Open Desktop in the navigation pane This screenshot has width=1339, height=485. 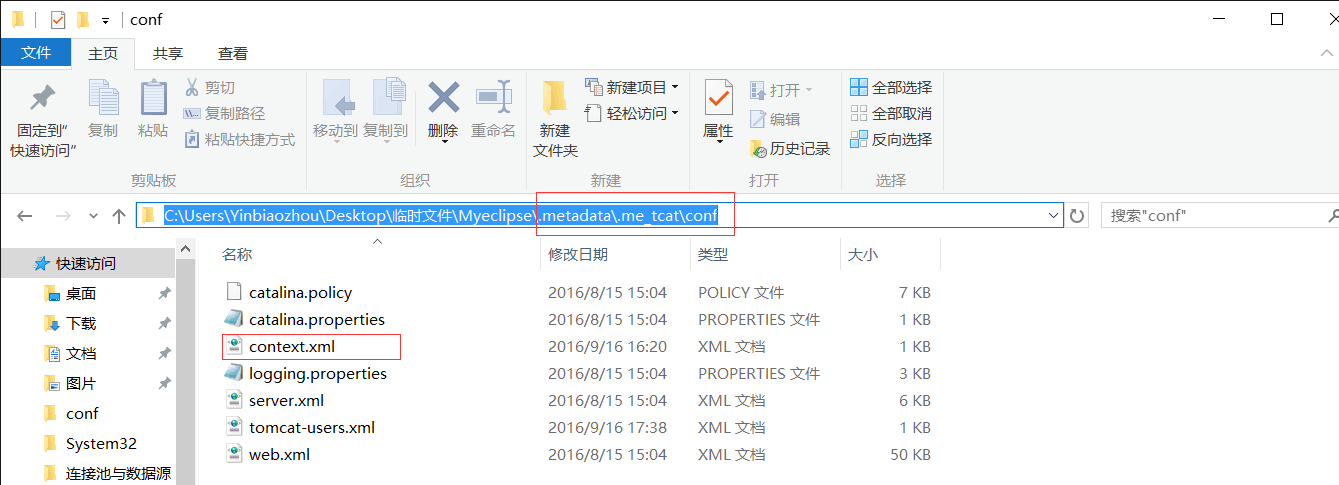(81, 293)
